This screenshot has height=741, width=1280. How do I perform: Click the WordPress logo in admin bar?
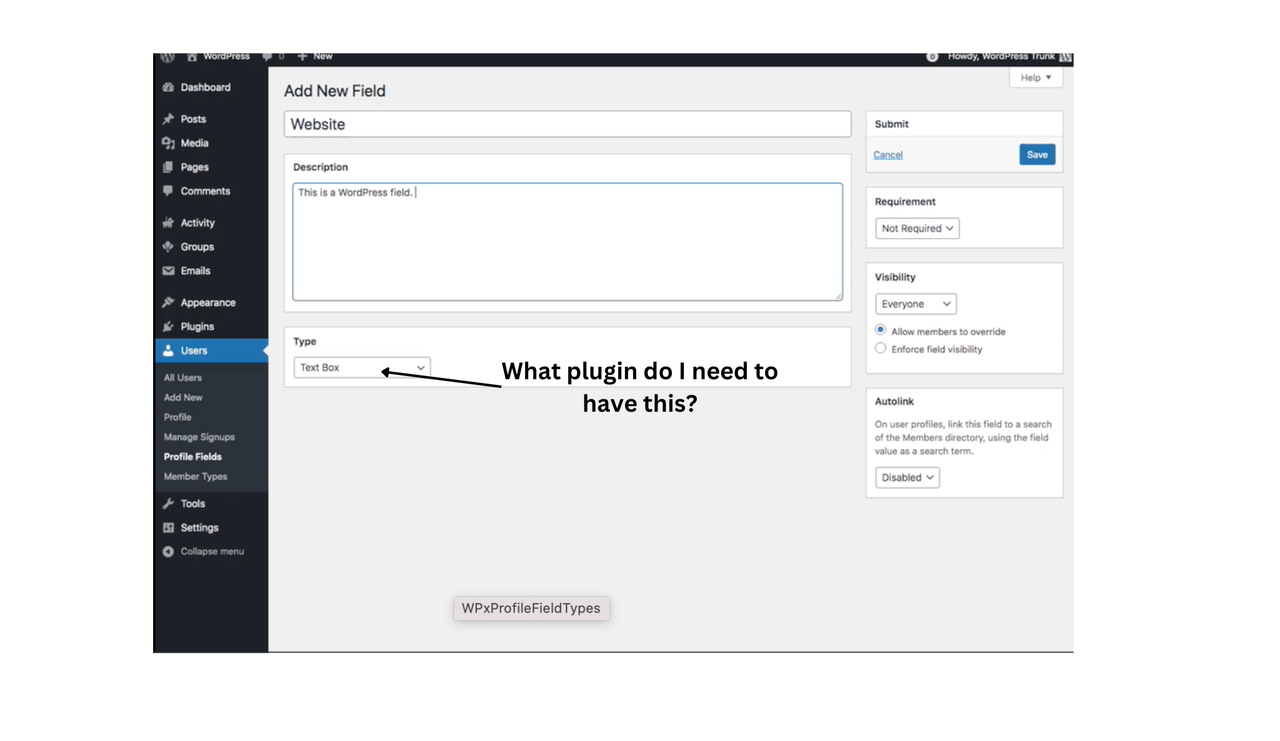click(x=168, y=57)
